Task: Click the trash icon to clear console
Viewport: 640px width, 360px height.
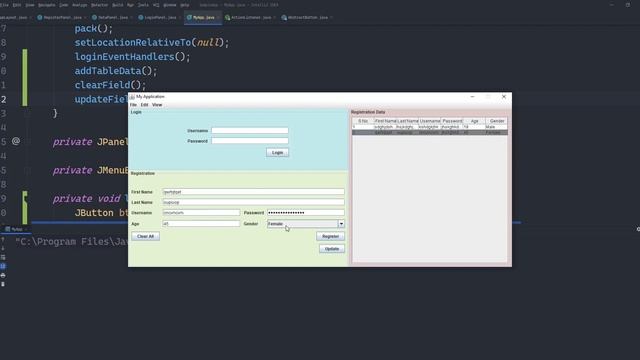Action: (3, 284)
